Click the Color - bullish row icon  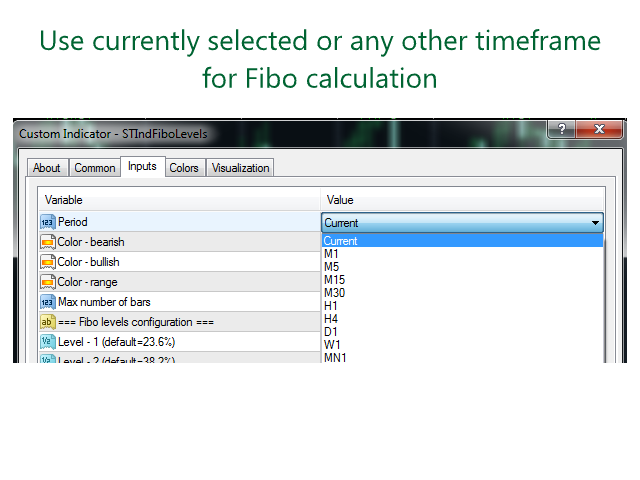(47, 262)
